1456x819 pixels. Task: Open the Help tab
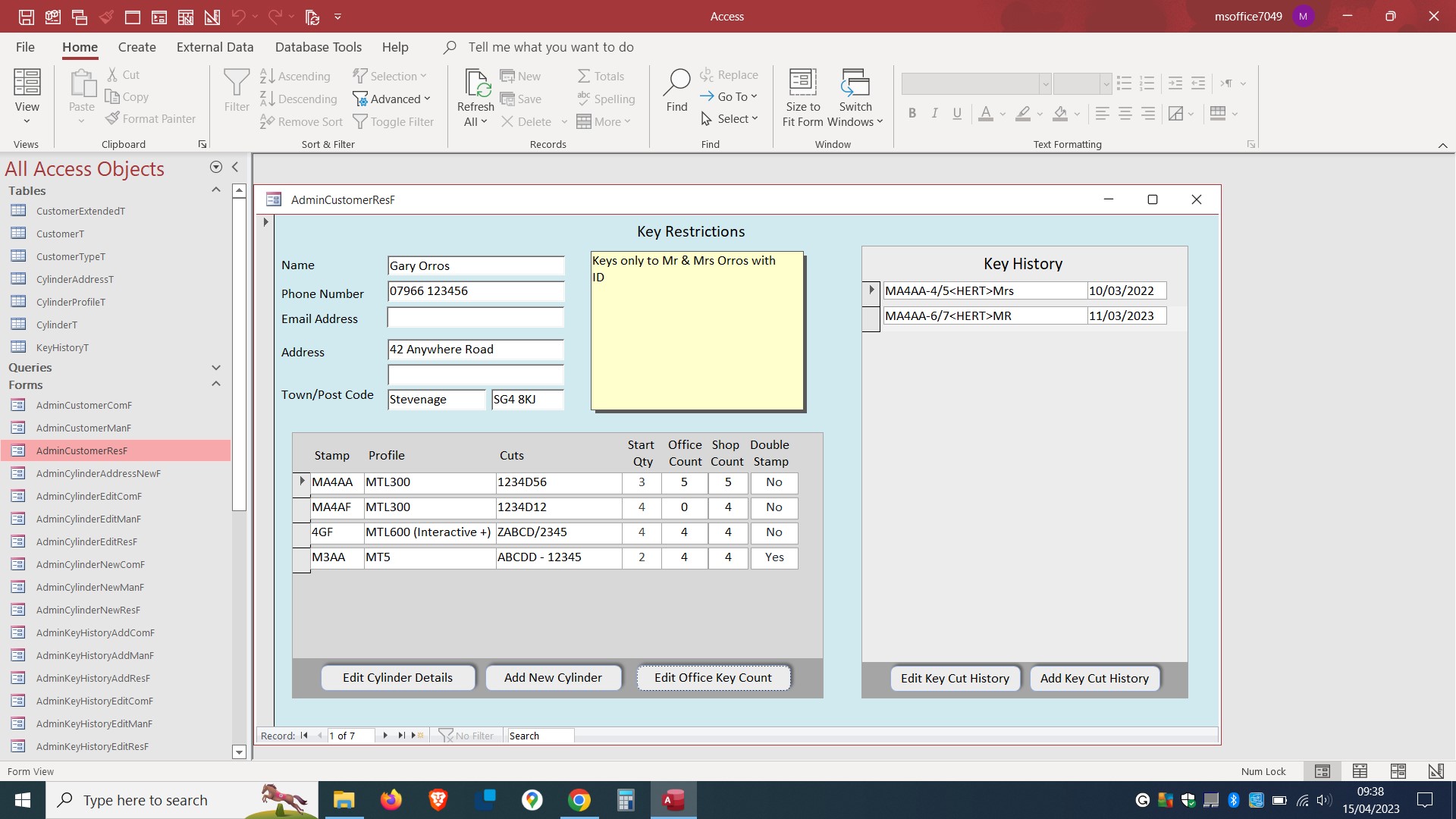tap(395, 47)
